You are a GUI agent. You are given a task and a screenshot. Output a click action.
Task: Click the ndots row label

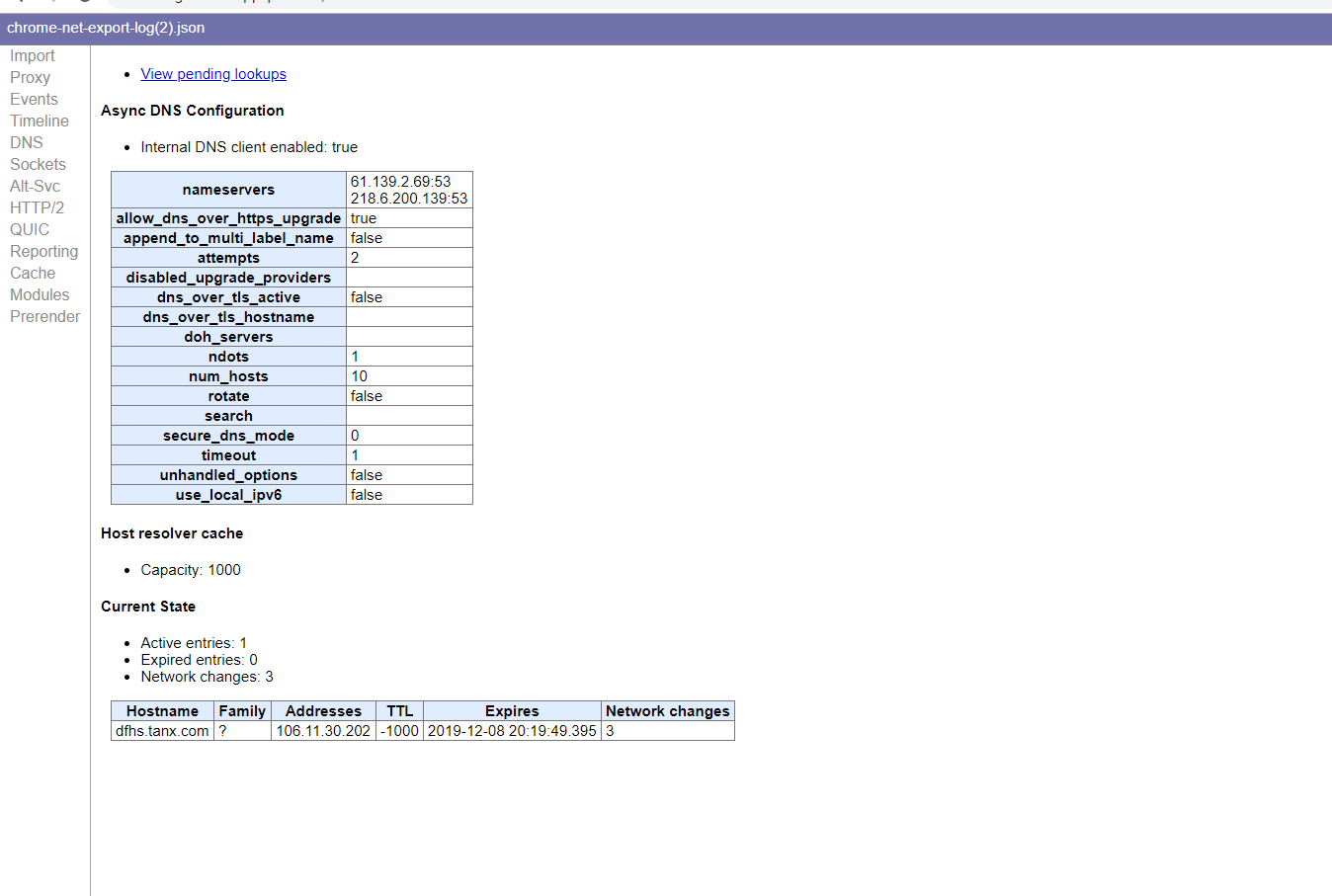pyautogui.click(x=228, y=357)
